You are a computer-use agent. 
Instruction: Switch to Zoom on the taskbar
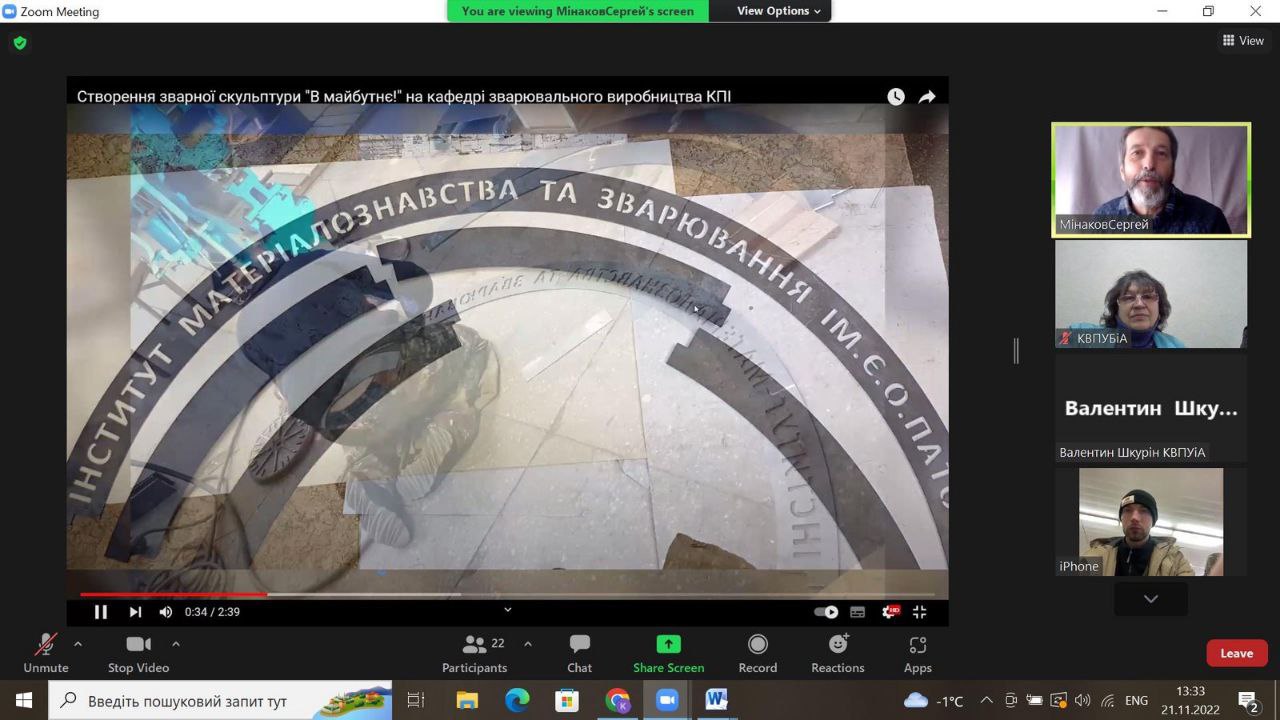point(667,701)
